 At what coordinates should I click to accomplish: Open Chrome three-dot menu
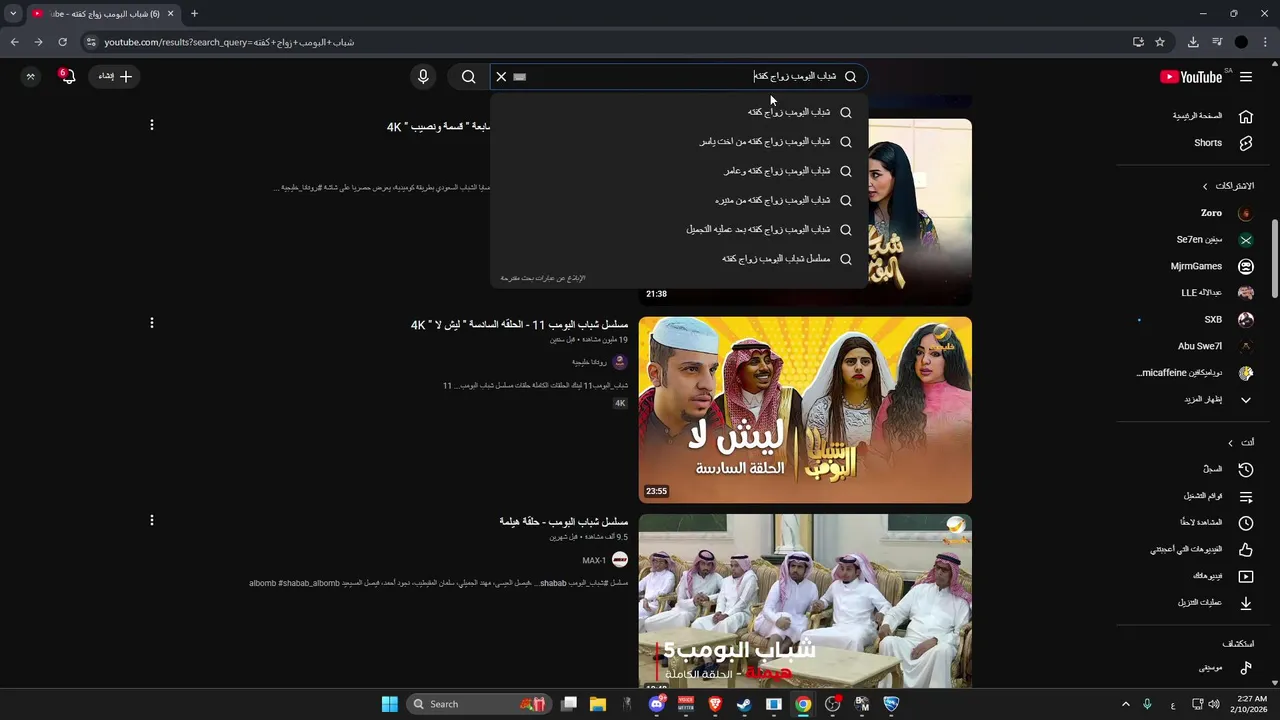pyautogui.click(x=1265, y=42)
